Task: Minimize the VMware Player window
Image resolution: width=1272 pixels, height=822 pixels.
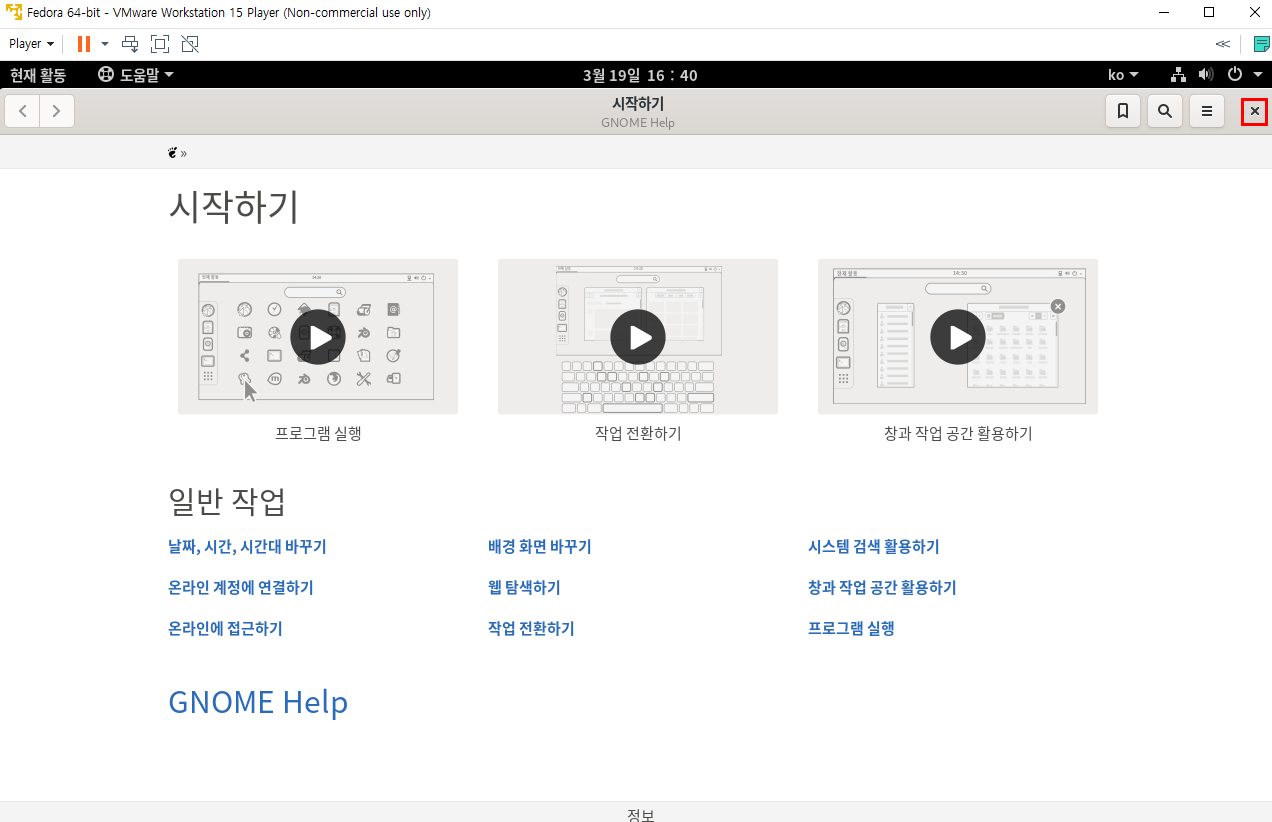Action: (x=1164, y=12)
